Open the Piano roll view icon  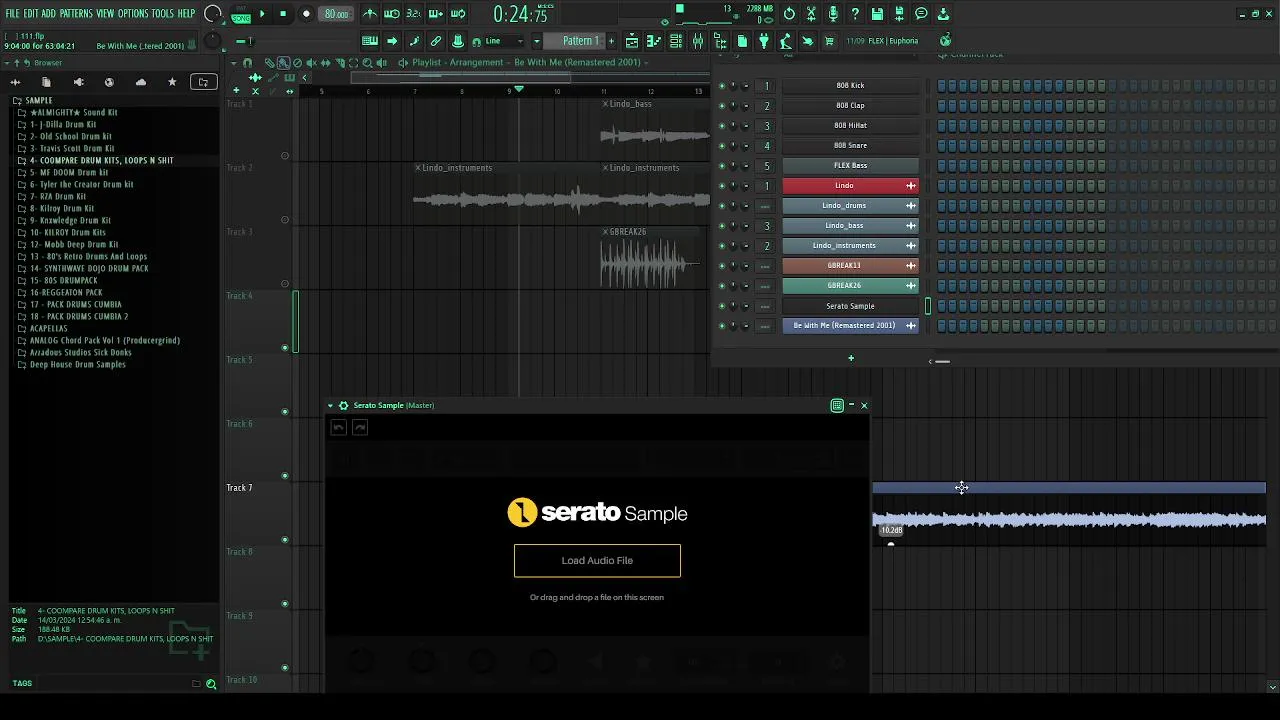tap(654, 41)
